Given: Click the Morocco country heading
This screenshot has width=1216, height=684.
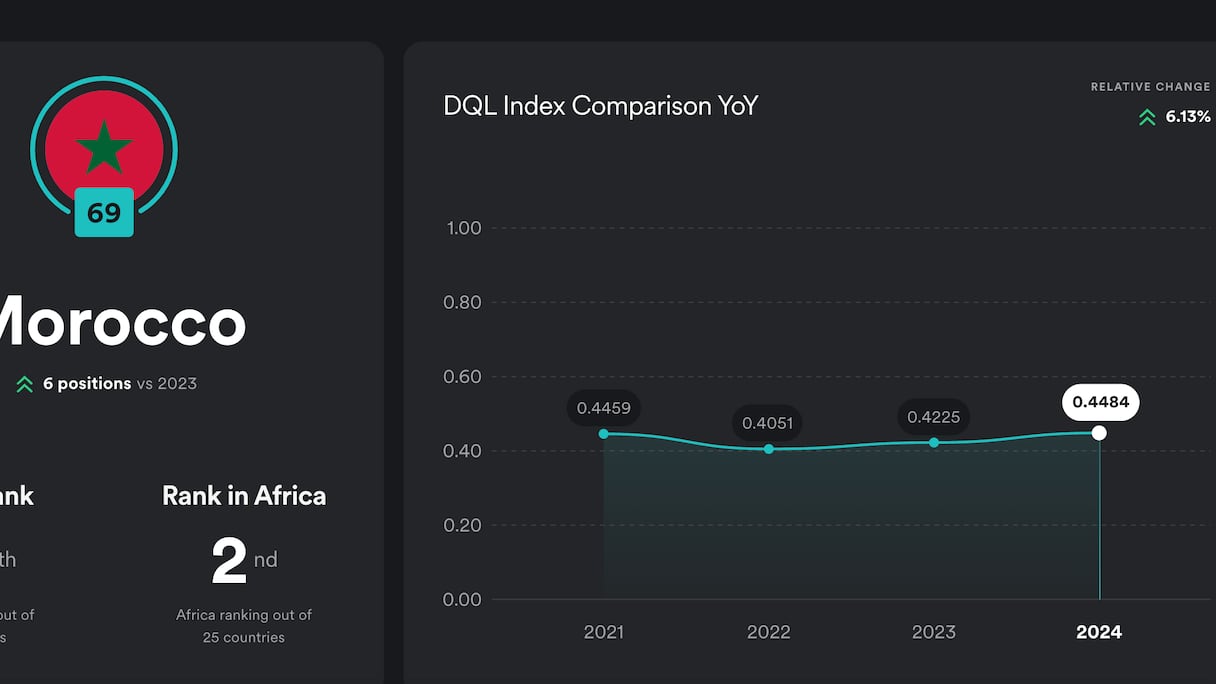Looking at the screenshot, I should pyautogui.click(x=120, y=323).
